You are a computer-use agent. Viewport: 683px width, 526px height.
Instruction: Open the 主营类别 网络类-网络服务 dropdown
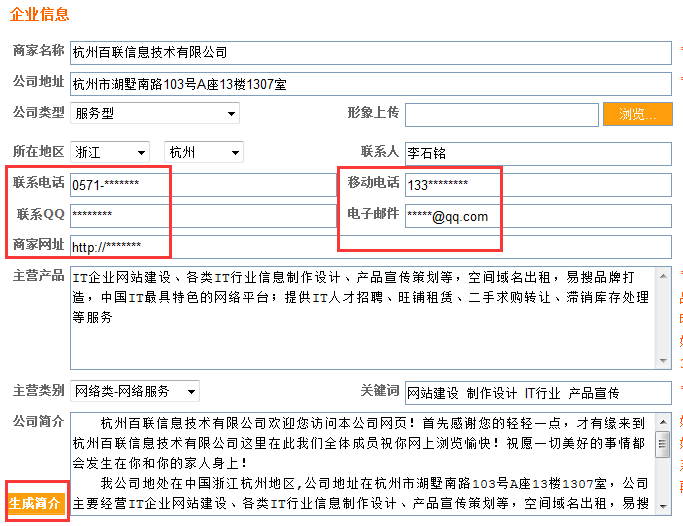[135, 391]
